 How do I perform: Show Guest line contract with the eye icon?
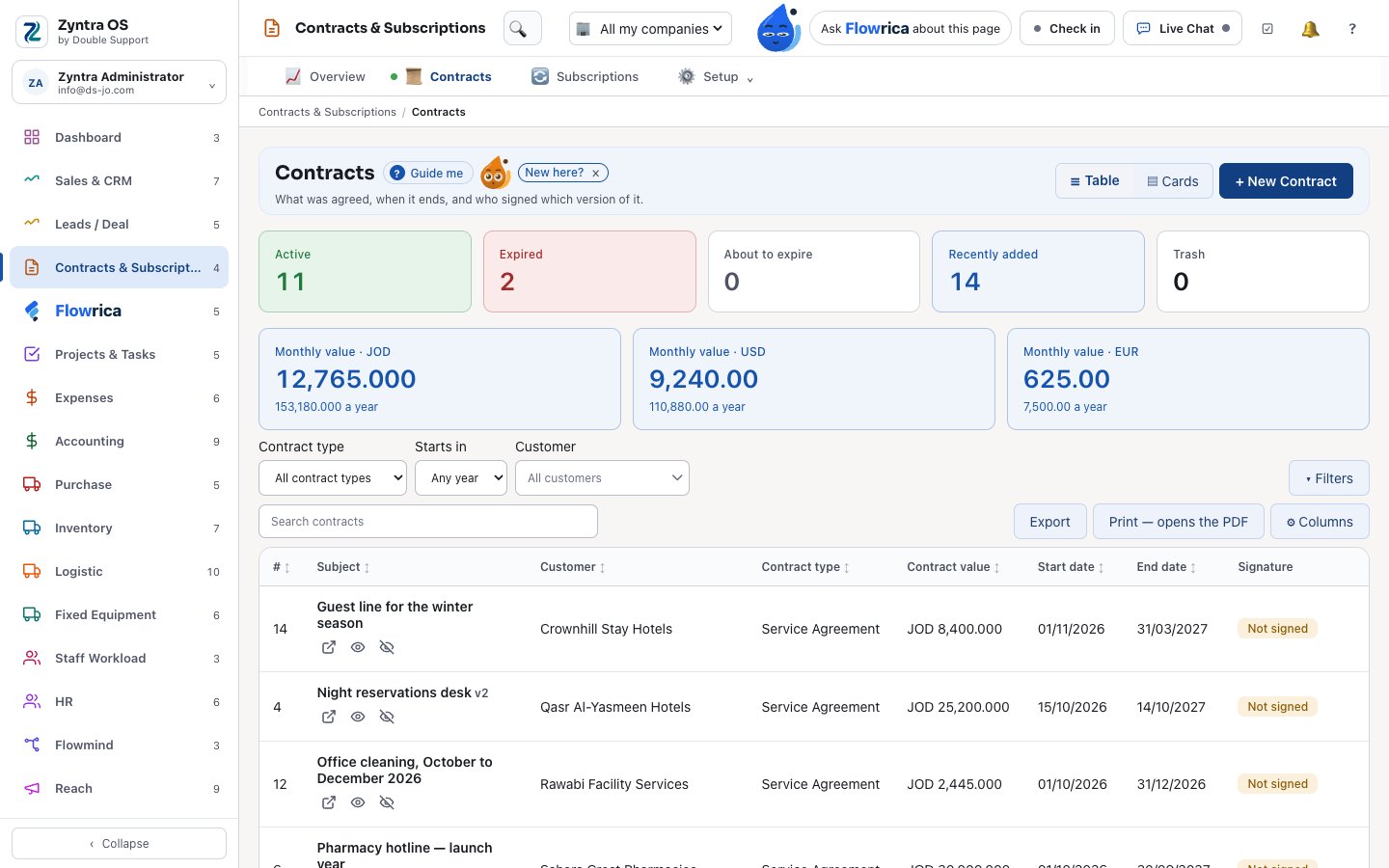click(358, 647)
